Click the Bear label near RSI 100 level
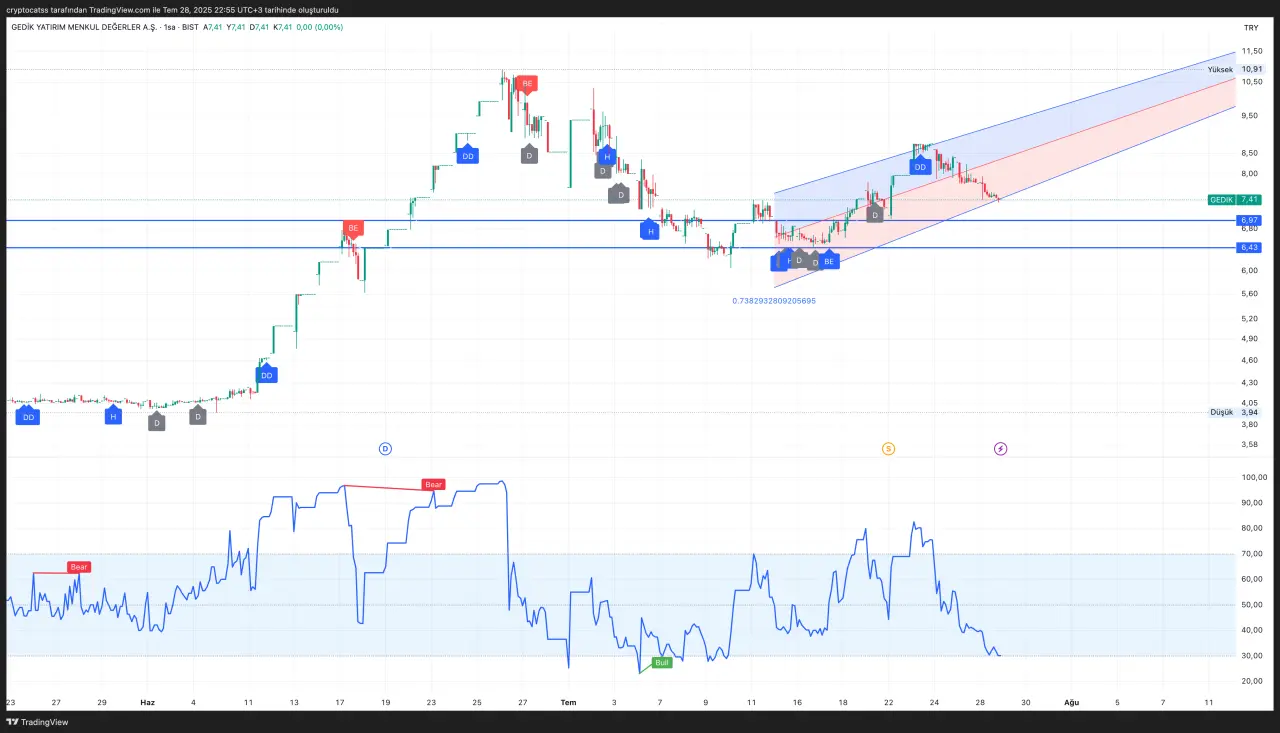Image resolution: width=1280 pixels, height=733 pixels. [433, 485]
